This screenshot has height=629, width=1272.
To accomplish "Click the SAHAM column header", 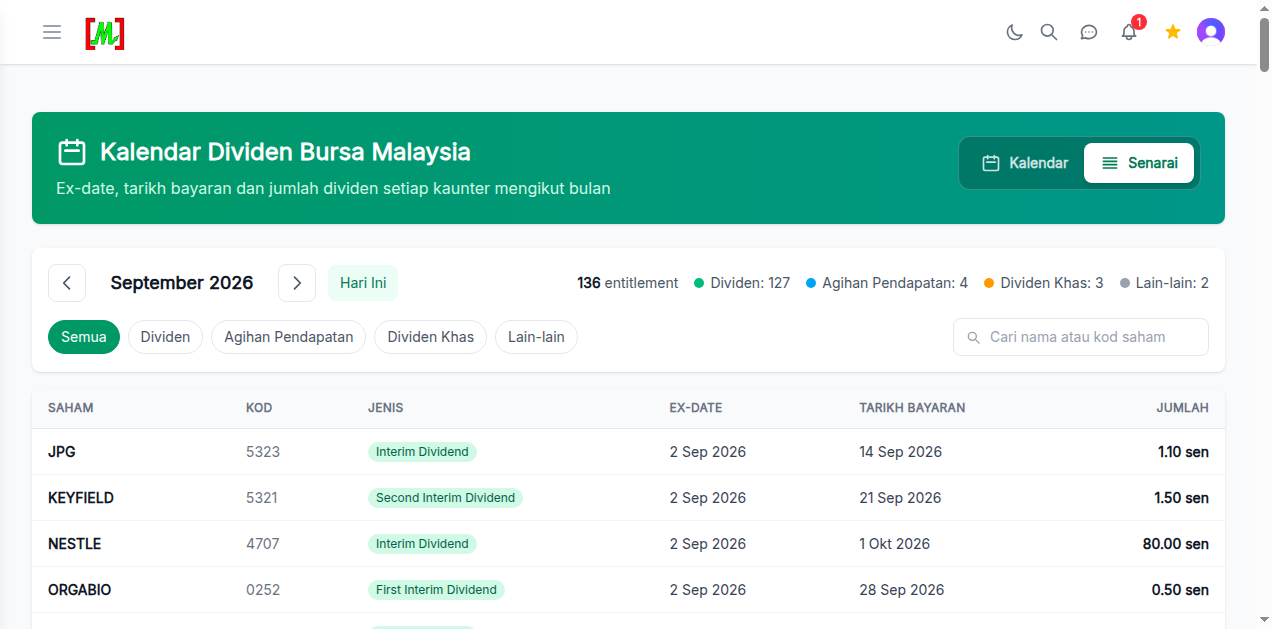I will [71, 408].
